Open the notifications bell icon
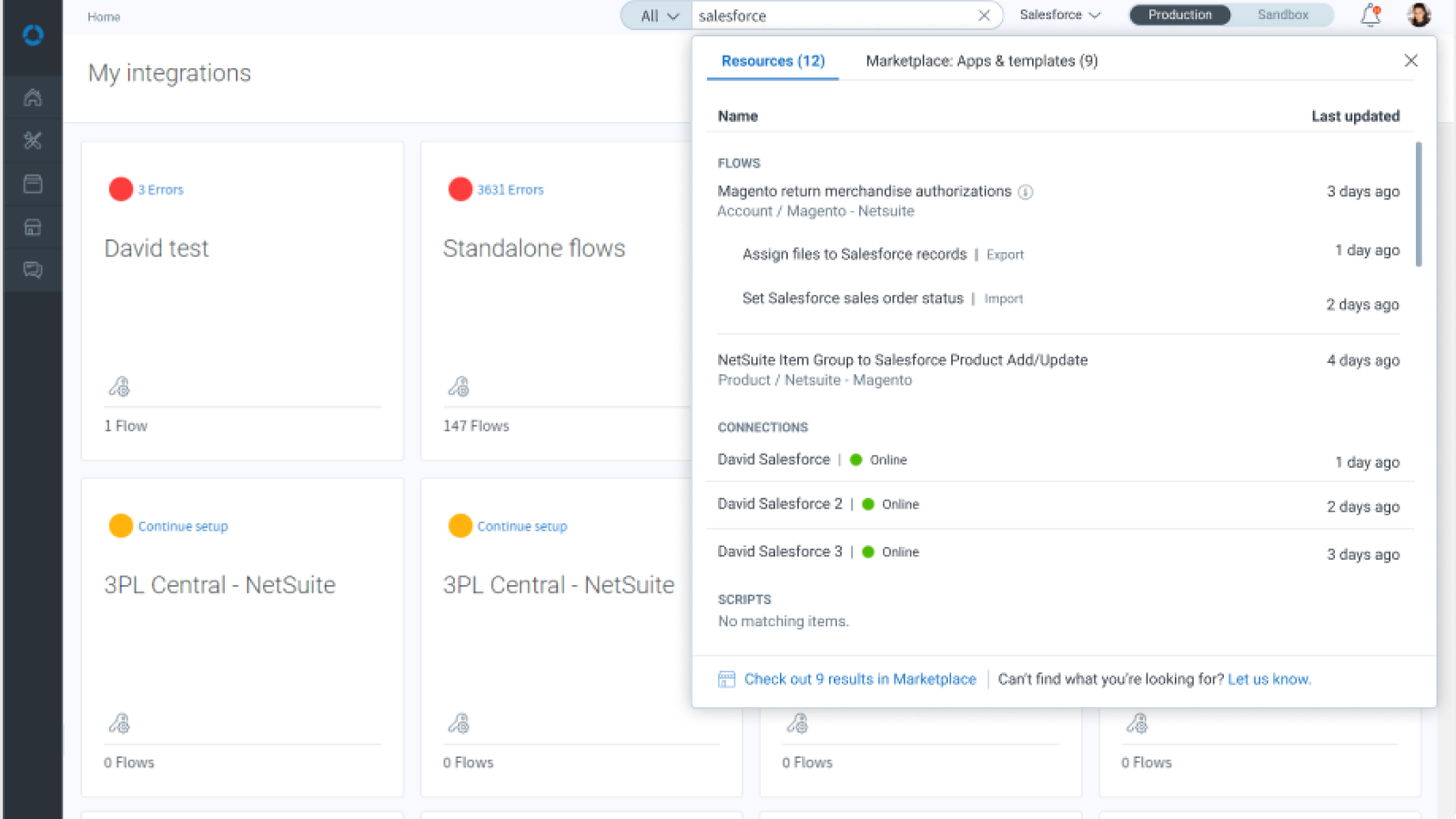The width and height of the screenshot is (1456, 819). pyautogui.click(x=1370, y=15)
